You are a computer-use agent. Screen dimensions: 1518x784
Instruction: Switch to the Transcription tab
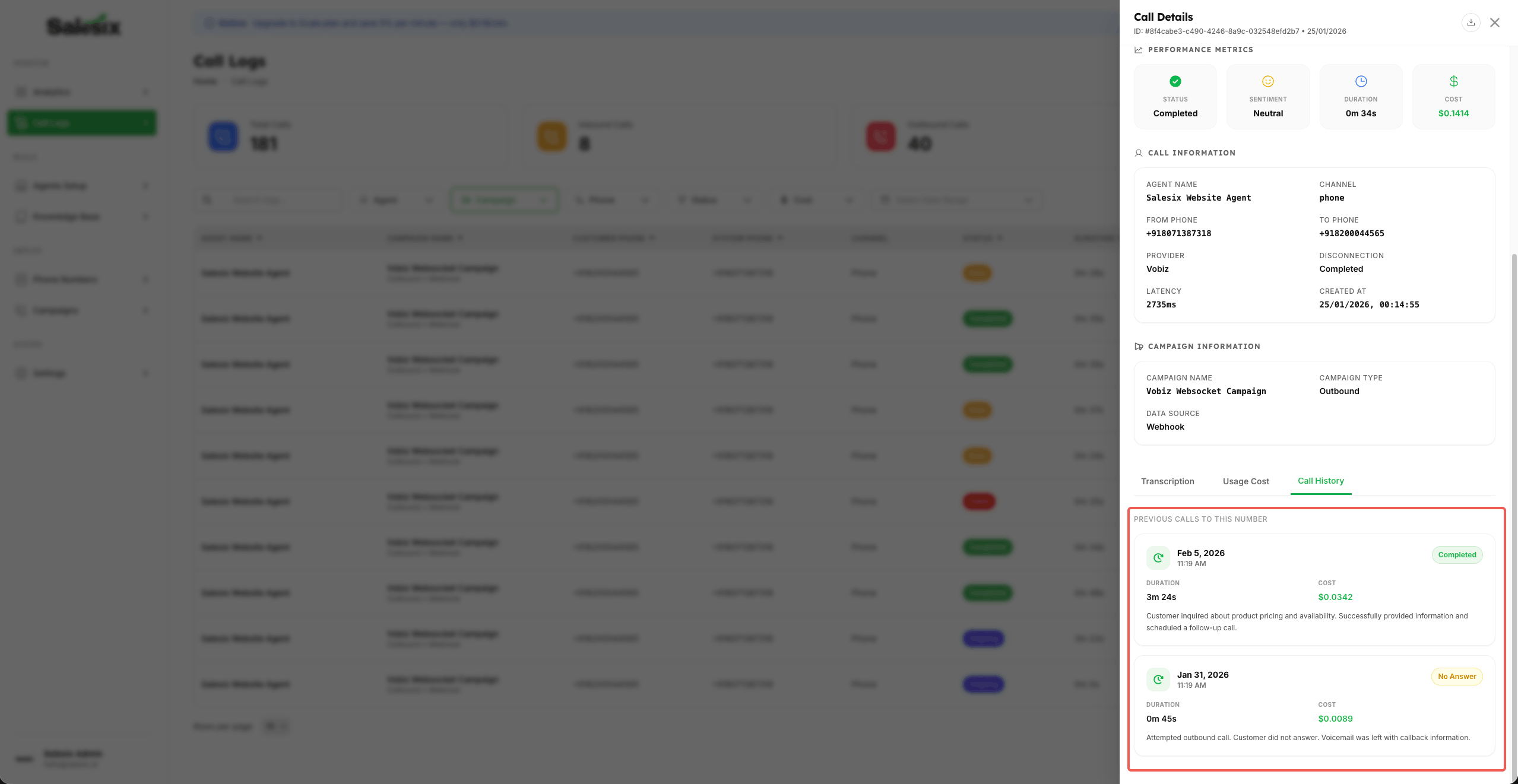tap(1167, 481)
